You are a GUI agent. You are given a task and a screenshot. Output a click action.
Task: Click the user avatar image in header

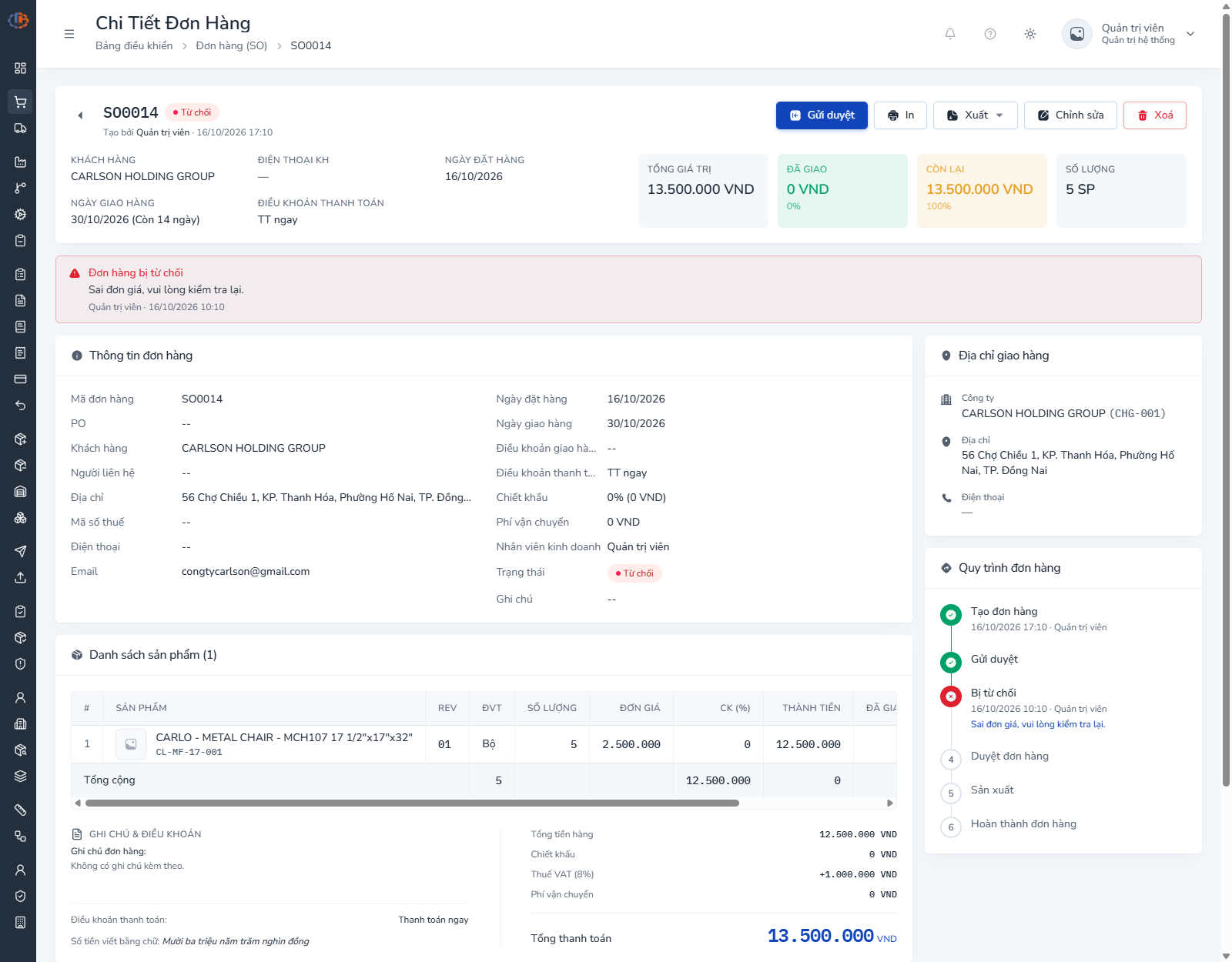[x=1077, y=34]
